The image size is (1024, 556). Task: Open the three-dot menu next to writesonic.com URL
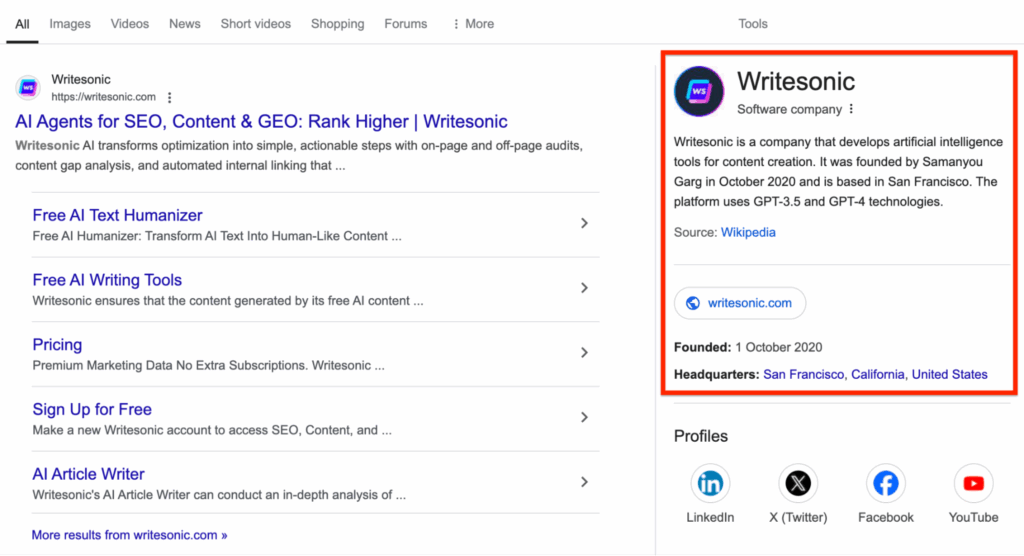169,97
